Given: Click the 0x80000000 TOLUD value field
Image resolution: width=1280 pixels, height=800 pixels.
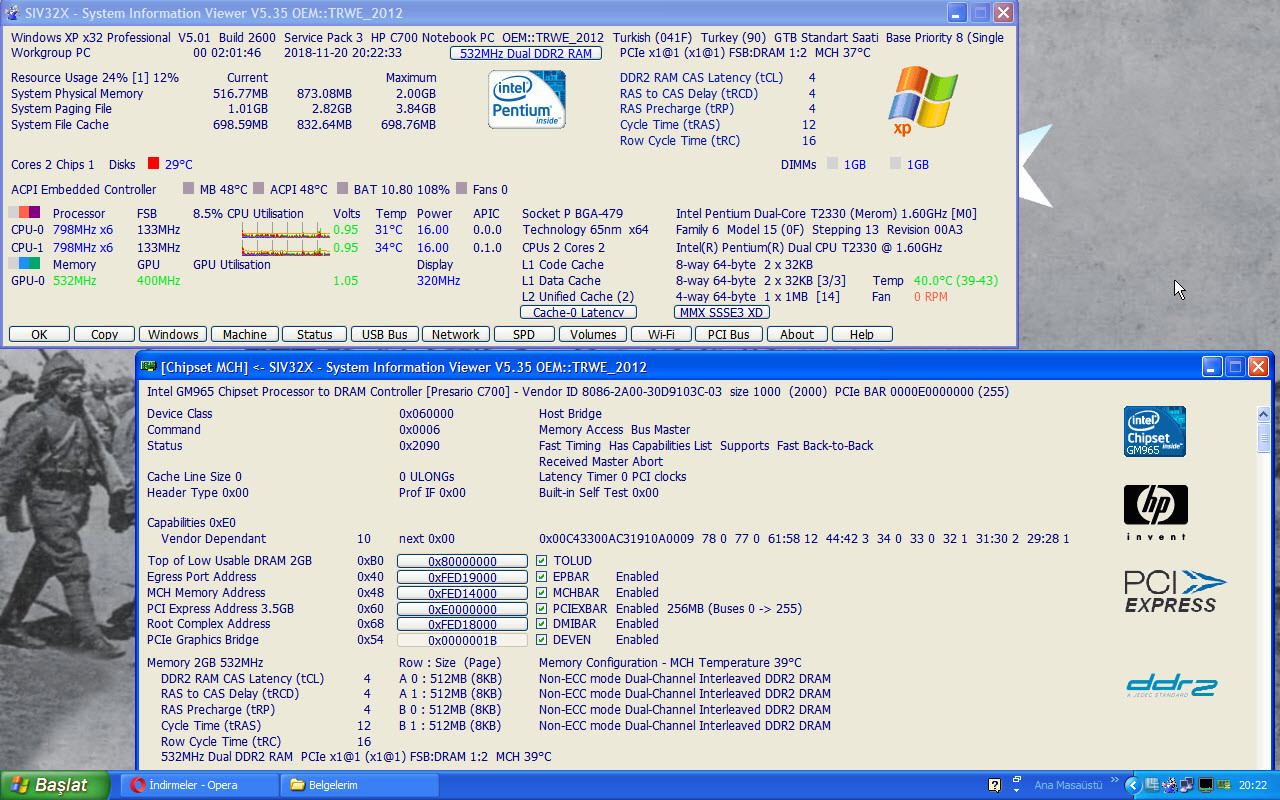Looking at the screenshot, I should point(462,562).
